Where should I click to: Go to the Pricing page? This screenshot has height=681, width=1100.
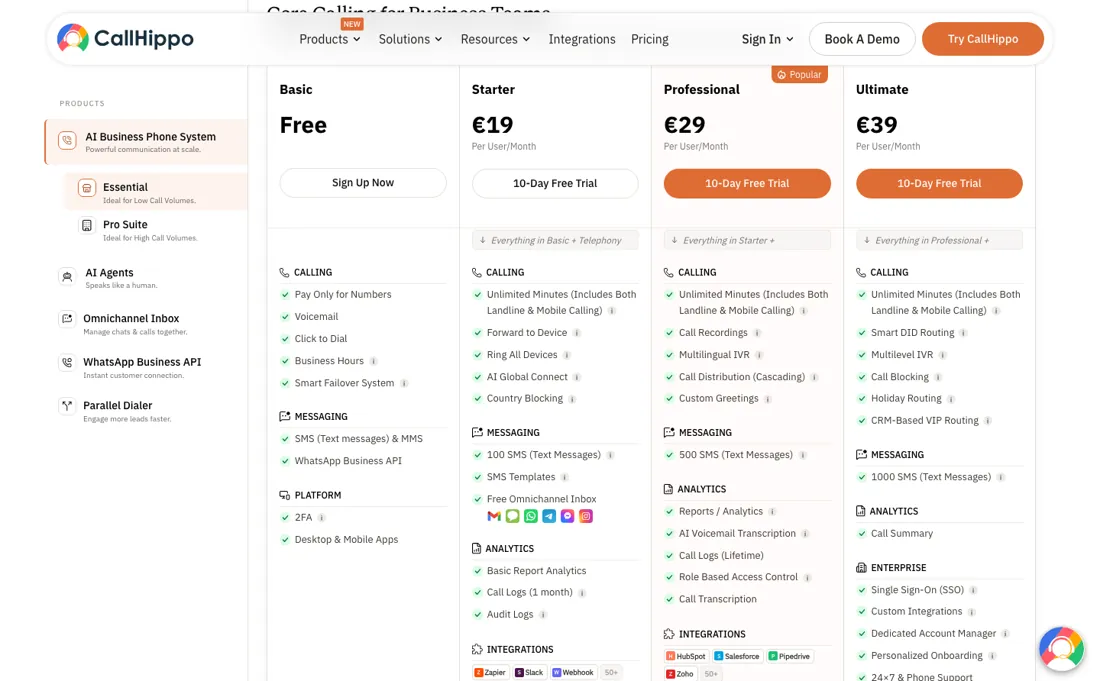[650, 39]
